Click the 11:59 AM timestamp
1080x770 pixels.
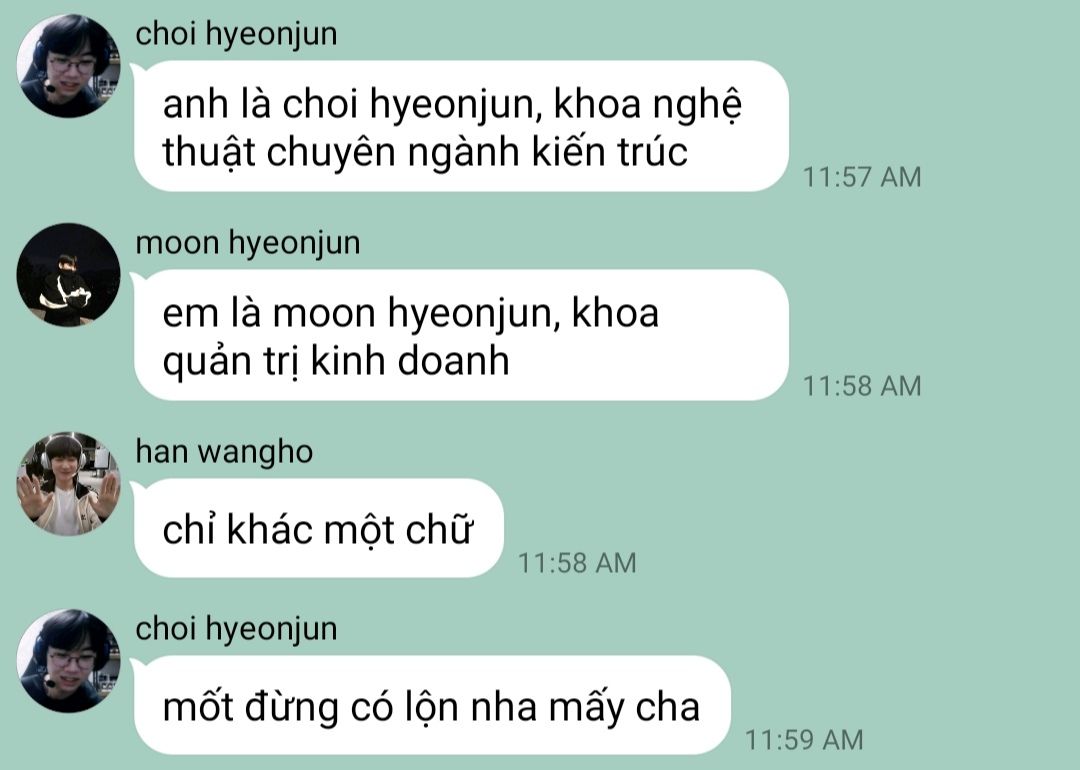tap(804, 740)
